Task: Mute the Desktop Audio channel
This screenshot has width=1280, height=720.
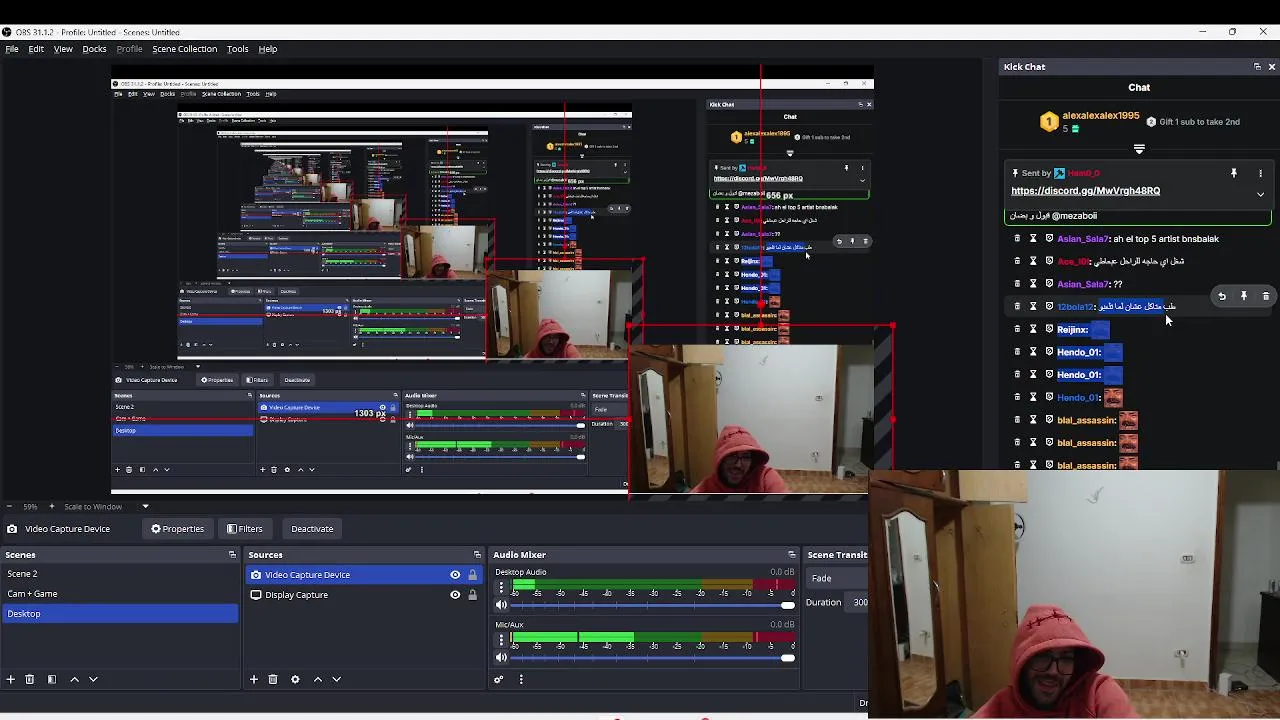Action: [x=502, y=605]
